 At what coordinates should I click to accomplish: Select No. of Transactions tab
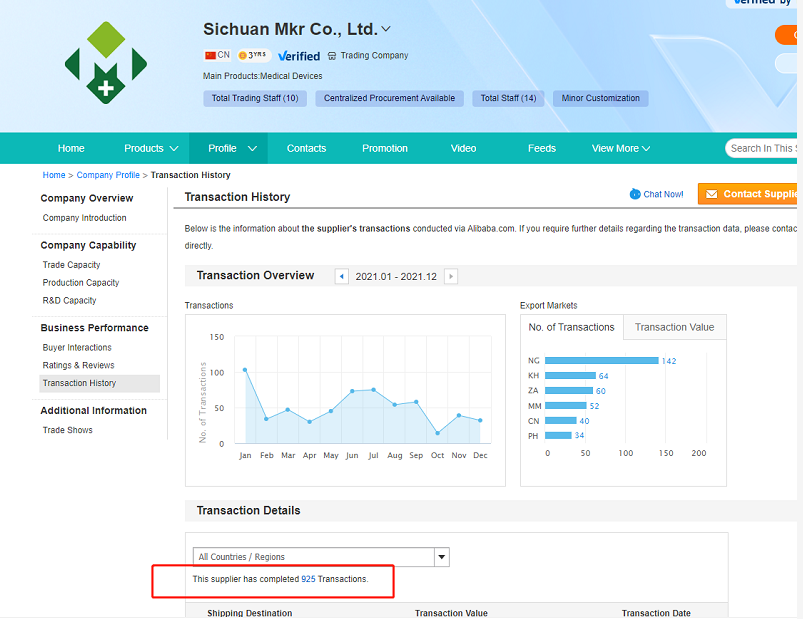[x=571, y=327]
